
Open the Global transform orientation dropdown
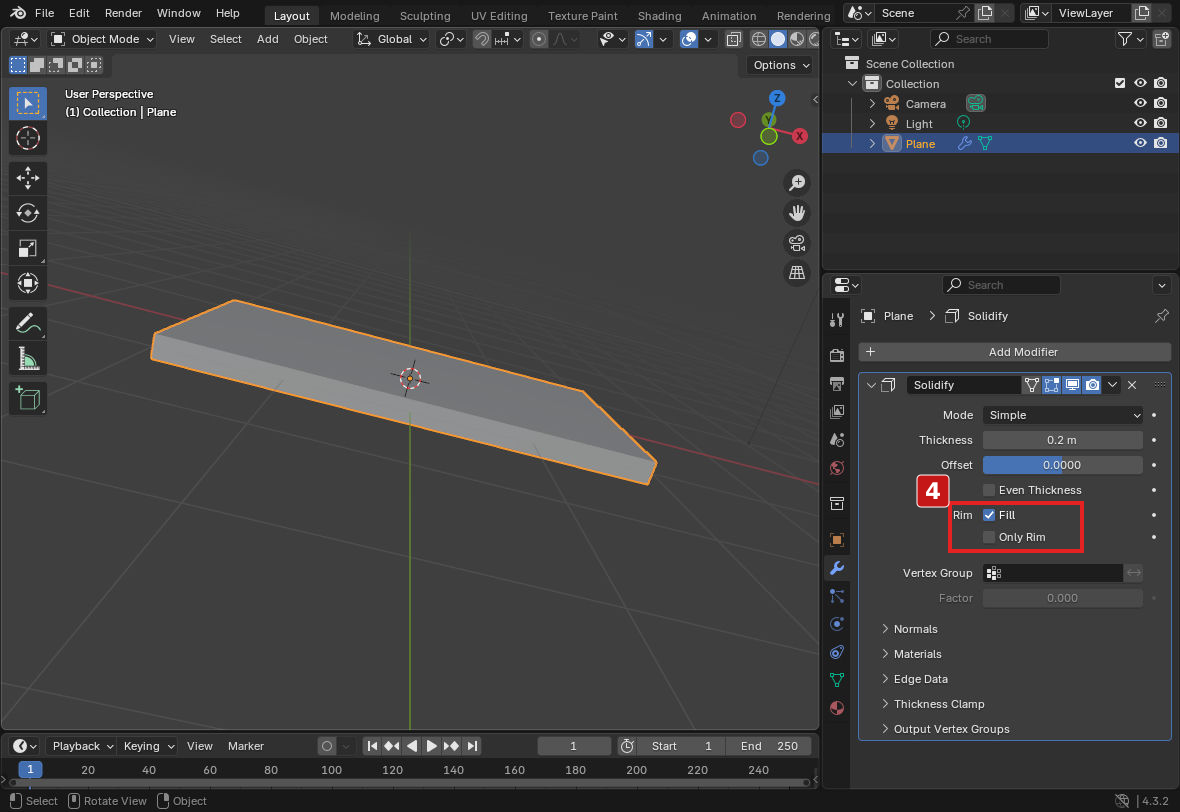coord(392,39)
